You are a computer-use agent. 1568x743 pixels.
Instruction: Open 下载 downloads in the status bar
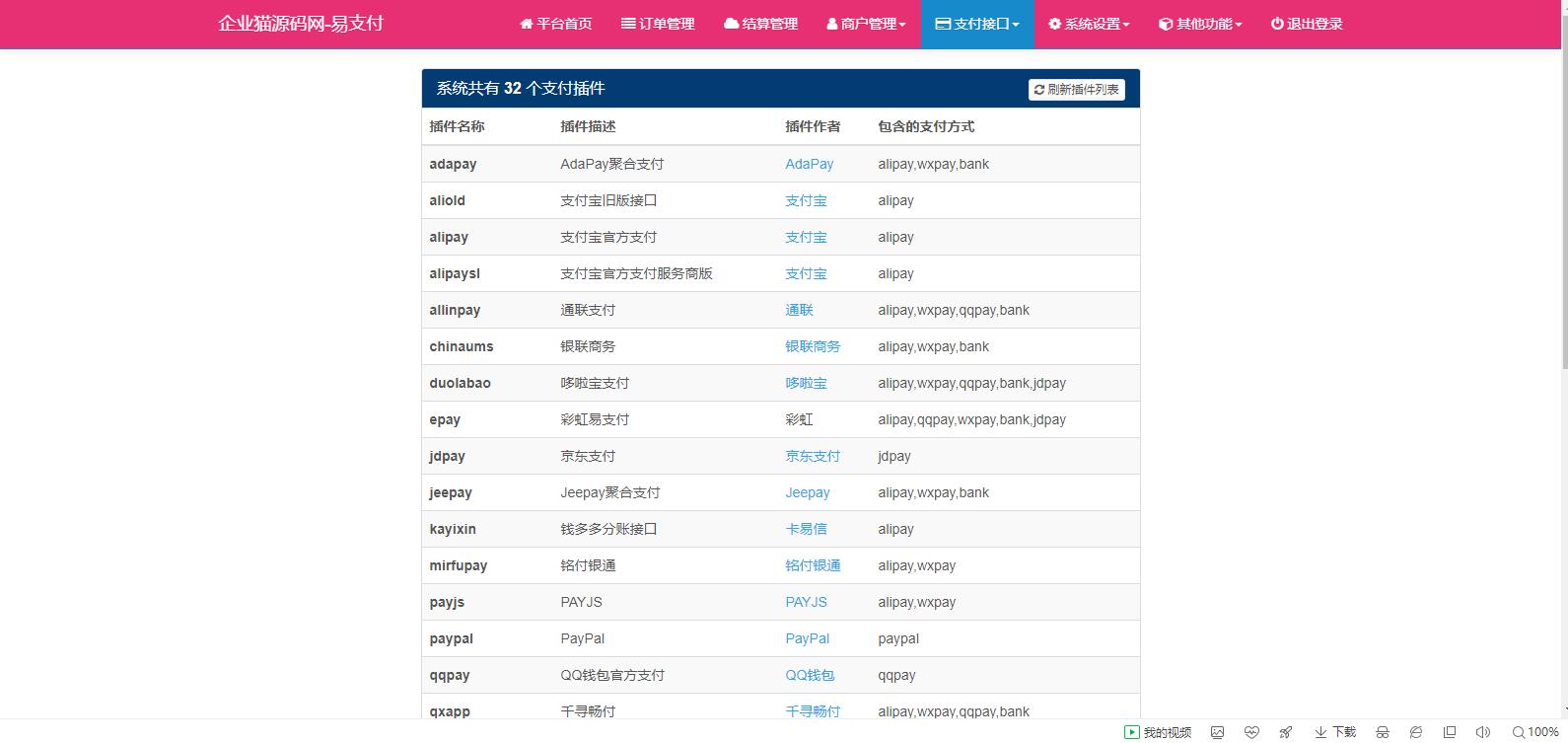tap(1335, 732)
